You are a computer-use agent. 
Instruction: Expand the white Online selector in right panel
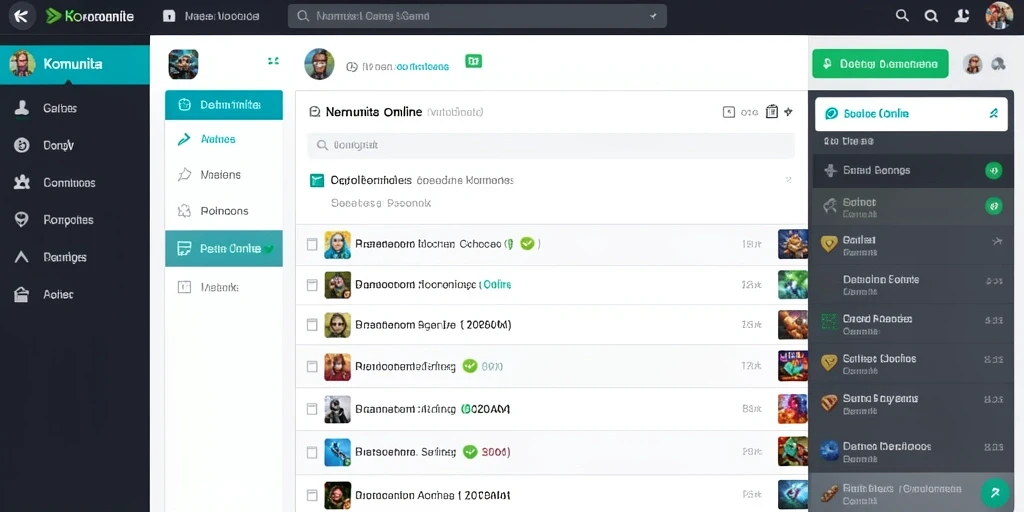(x=911, y=114)
